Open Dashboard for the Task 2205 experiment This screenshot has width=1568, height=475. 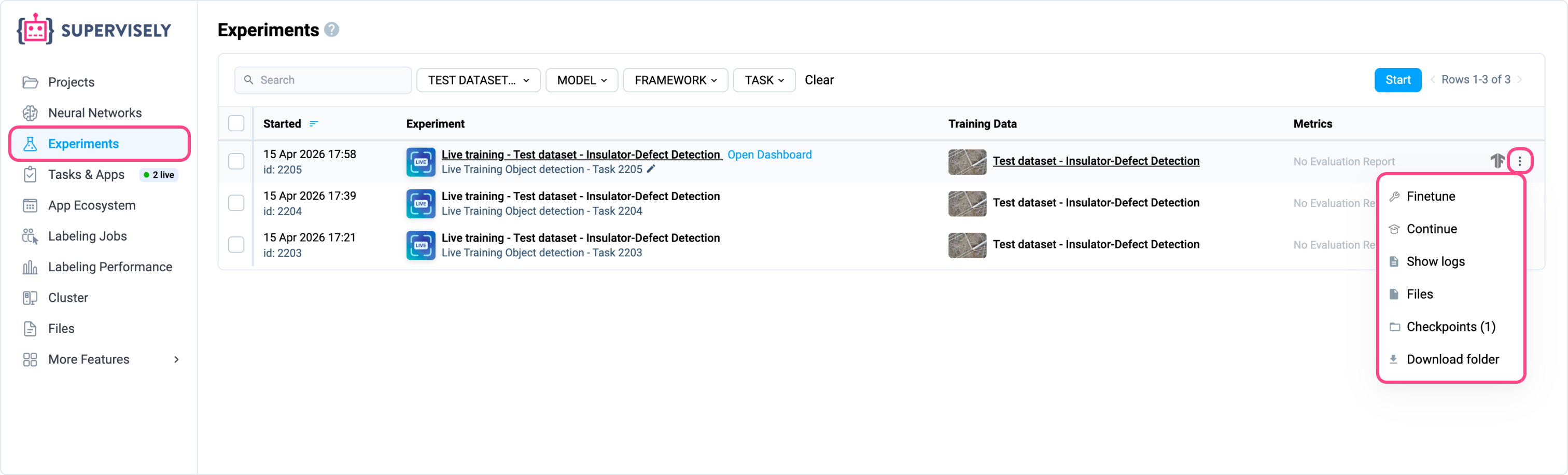(769, 154)
